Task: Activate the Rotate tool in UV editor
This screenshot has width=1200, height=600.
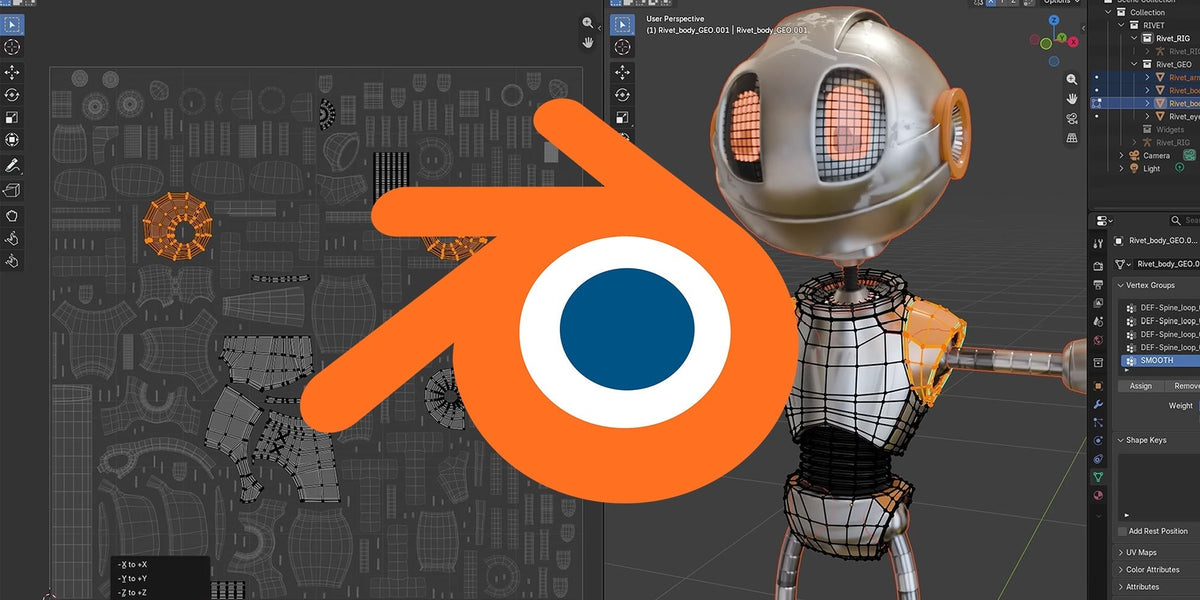Action: pos(12,94)
